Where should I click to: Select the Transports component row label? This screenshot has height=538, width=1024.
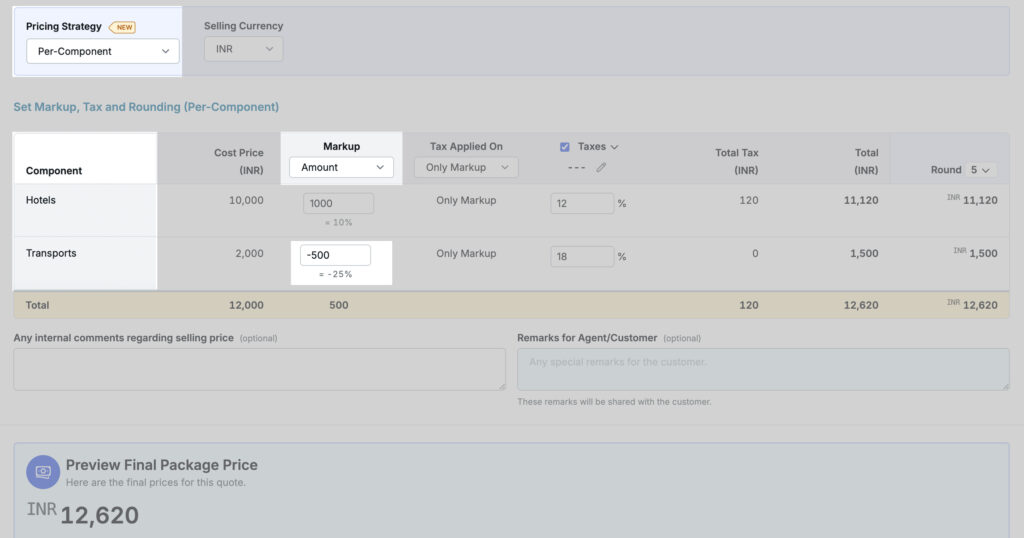51,254
